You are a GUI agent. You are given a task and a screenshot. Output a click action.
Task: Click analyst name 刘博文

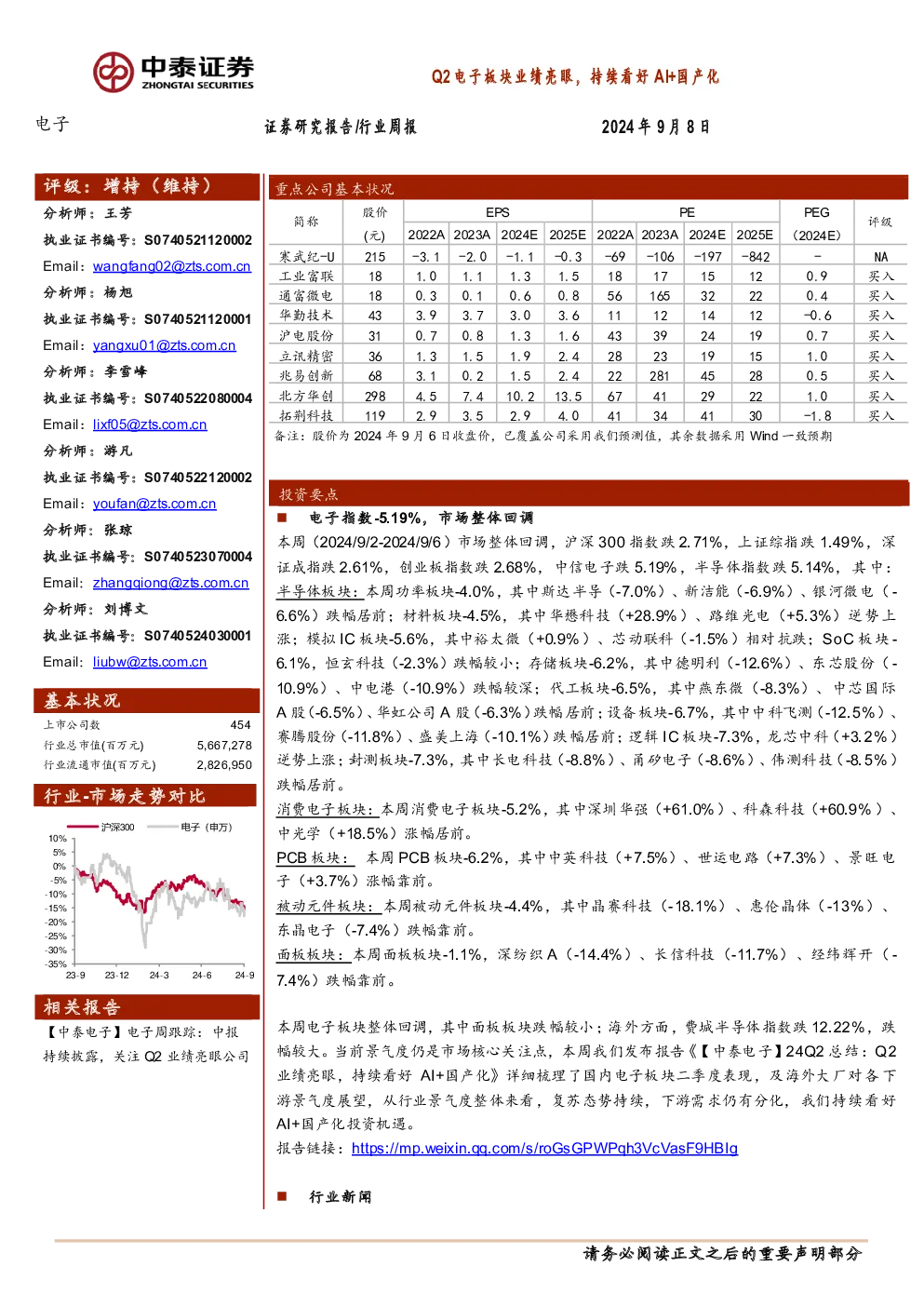pyautogui.click(x=126, y=609)
